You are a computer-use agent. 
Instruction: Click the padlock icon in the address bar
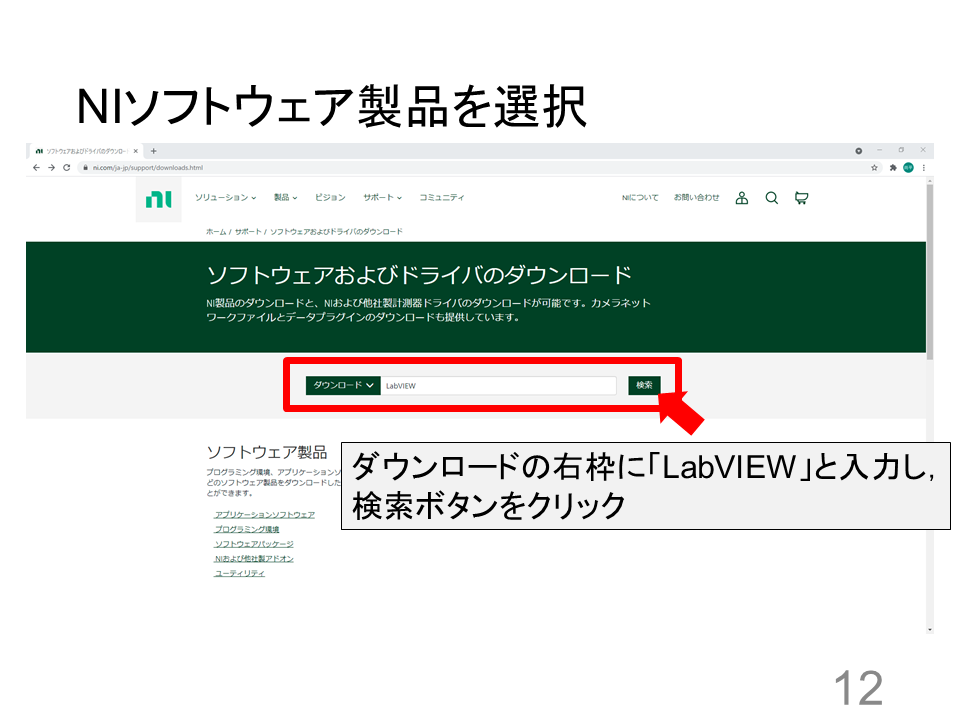click(x=86, y=168)
